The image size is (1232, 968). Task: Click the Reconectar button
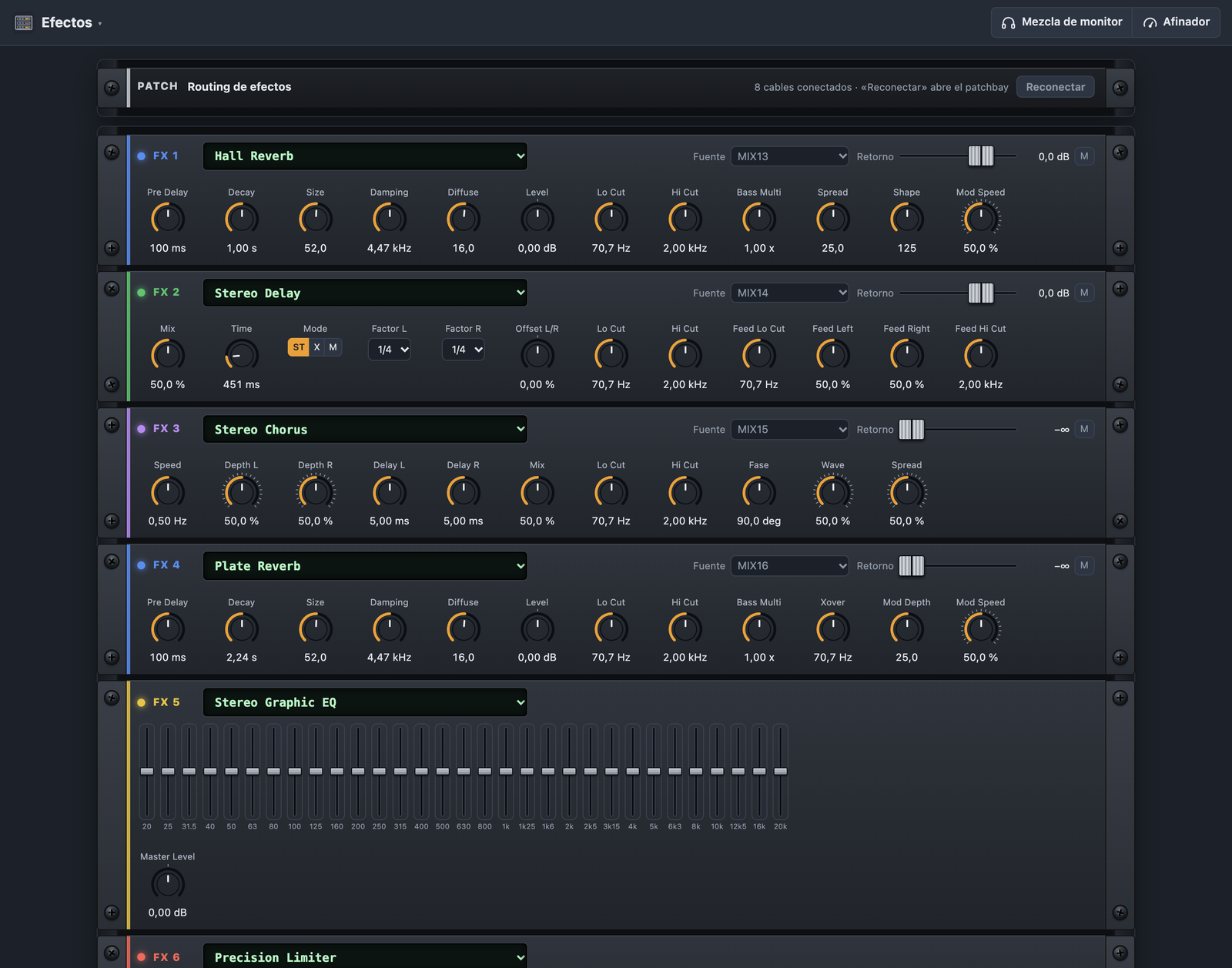[1055, 87]
